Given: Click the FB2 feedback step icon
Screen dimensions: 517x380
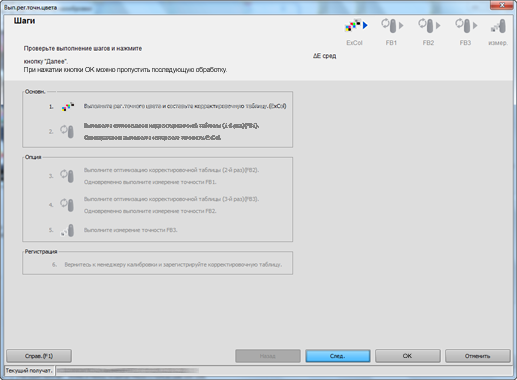Looking at the screenshot, I should [429, 26].
